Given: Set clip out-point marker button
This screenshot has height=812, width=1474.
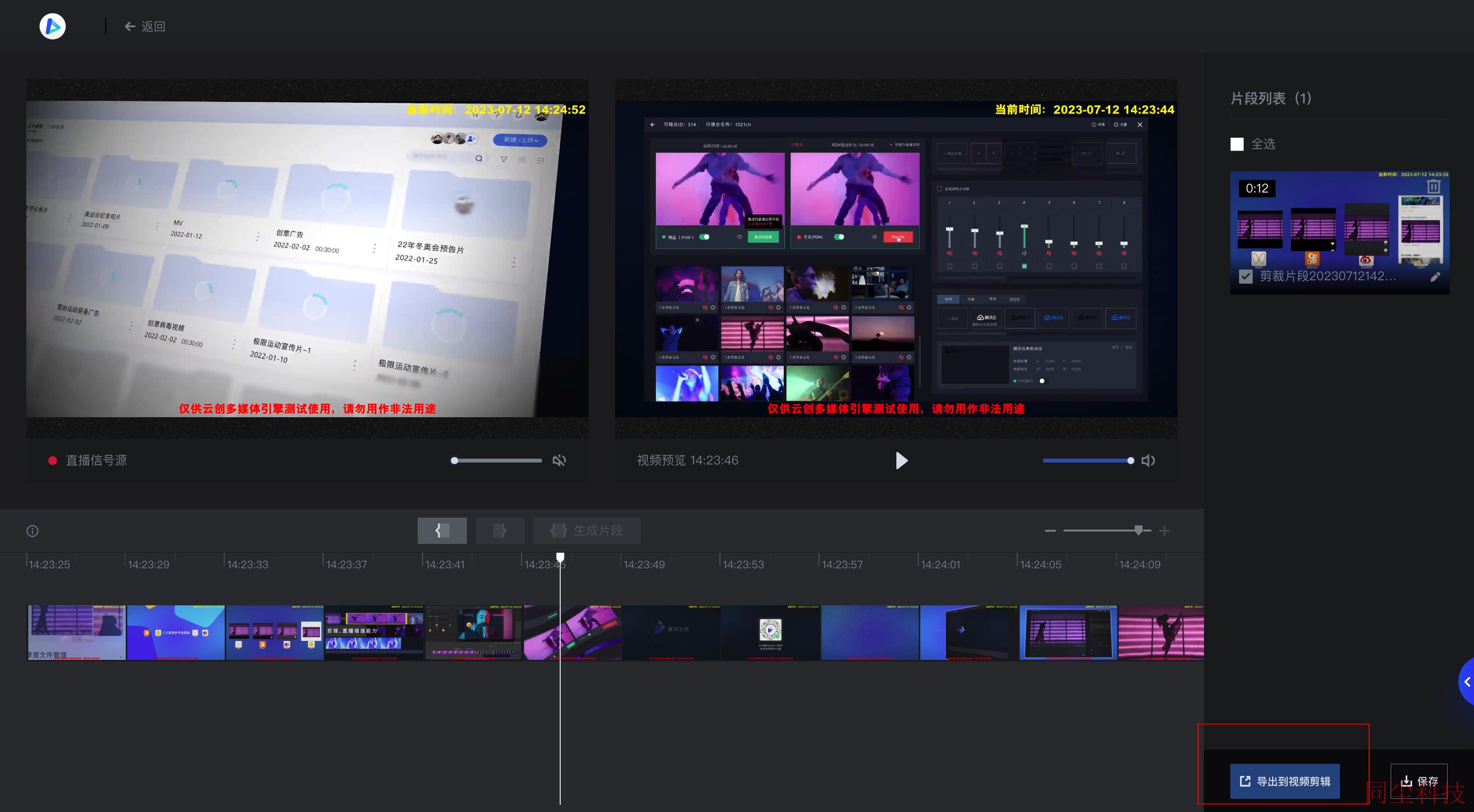Looking at the screenshot, I should 500,530.
